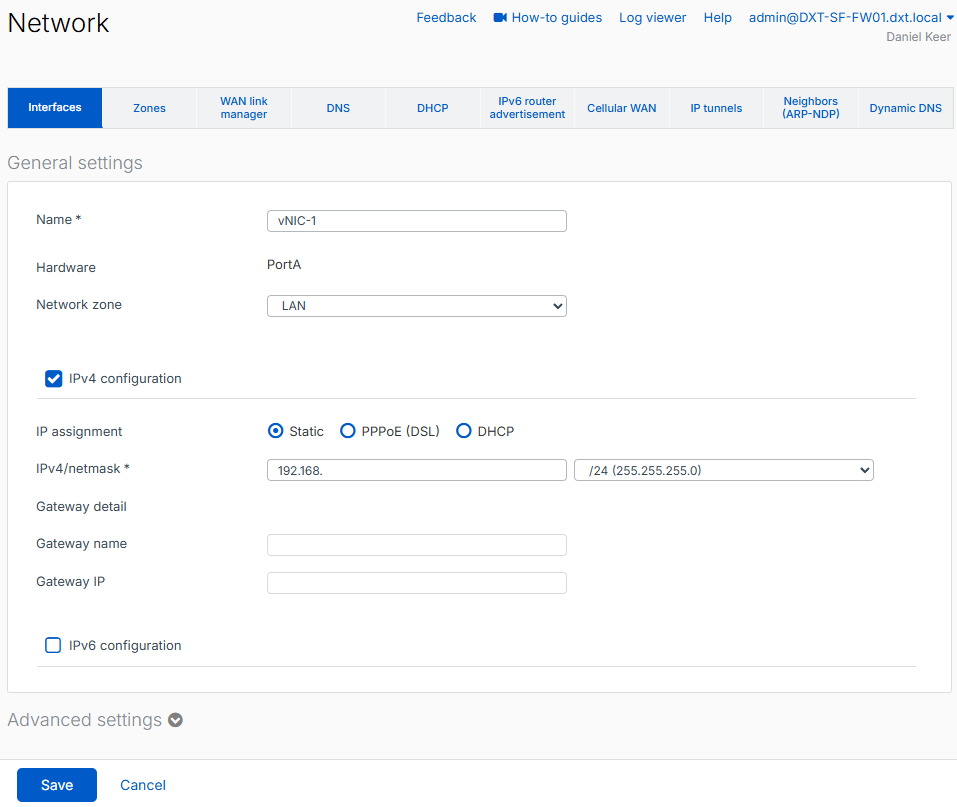Switch to the Zones tab
The image size is (957, 807).
pos(149,108)
